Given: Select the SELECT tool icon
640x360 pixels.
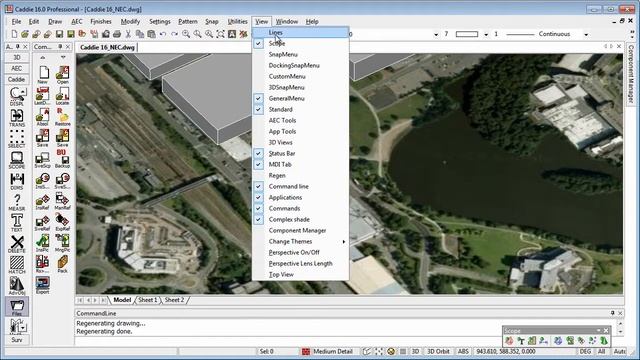Looking at the screenshot, I should [17, 139].
